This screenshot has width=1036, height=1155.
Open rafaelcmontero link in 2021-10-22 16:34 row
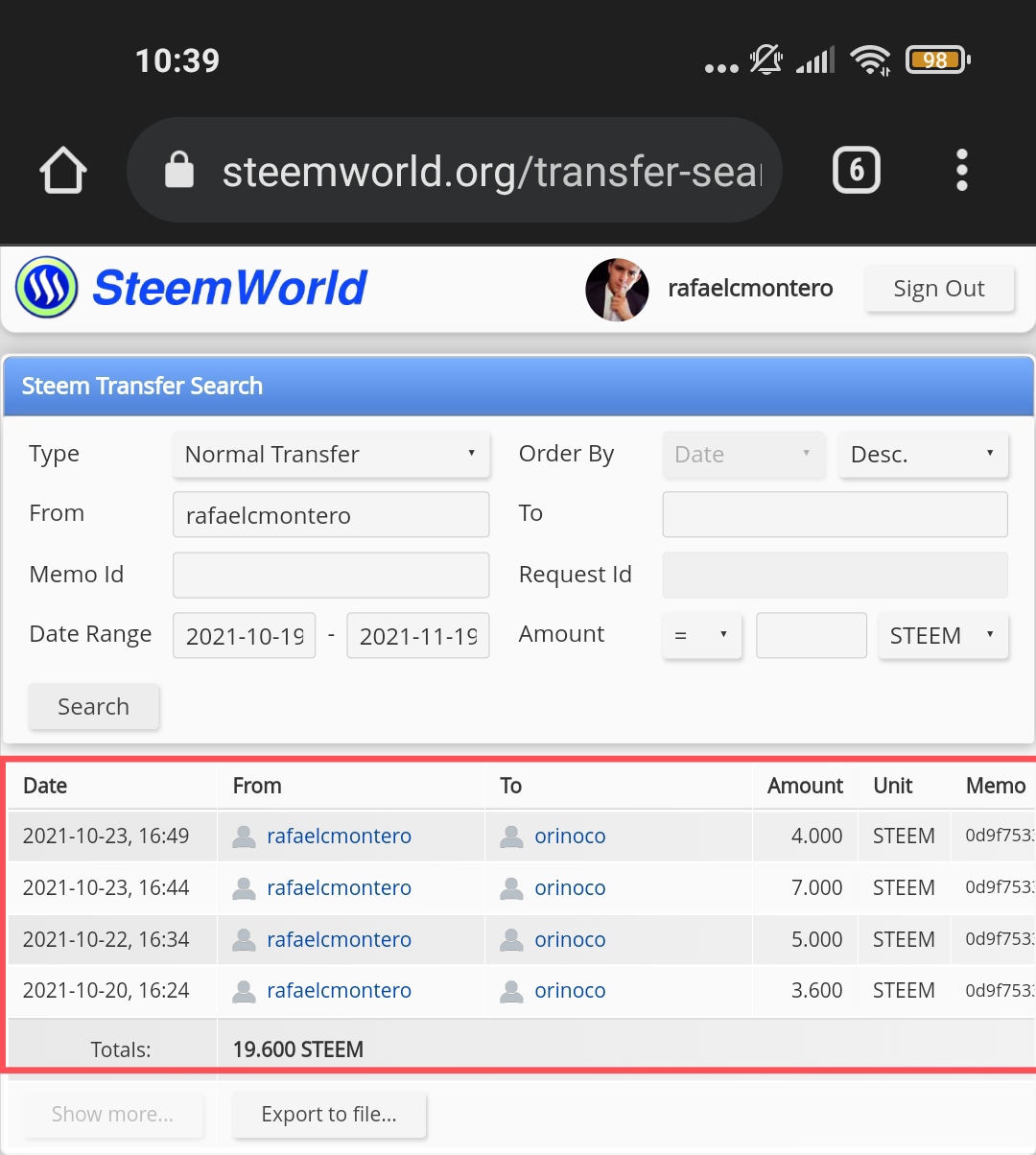click(x=339, y=940)
